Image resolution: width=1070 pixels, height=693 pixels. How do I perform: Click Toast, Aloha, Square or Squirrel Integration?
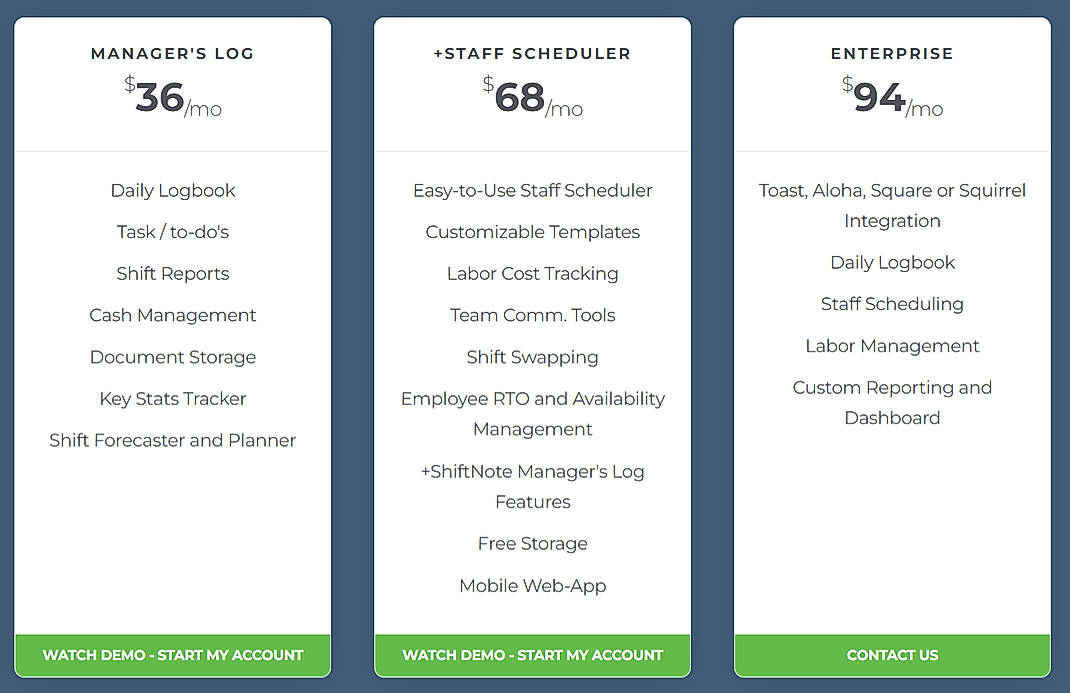coord(892,205)
